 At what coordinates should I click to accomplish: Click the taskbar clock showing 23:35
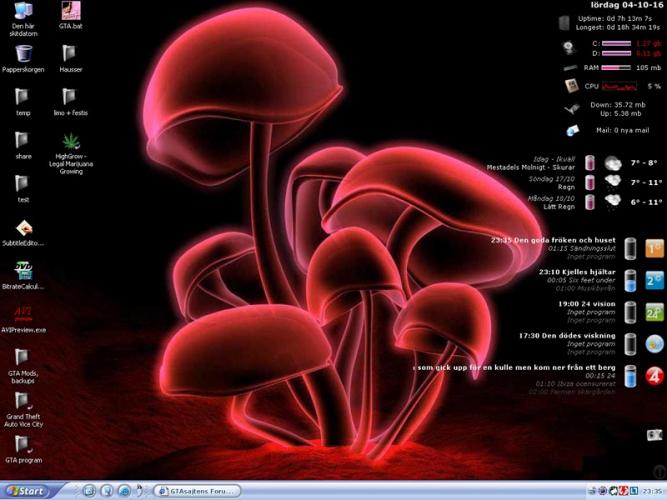(x=652, y=491)
